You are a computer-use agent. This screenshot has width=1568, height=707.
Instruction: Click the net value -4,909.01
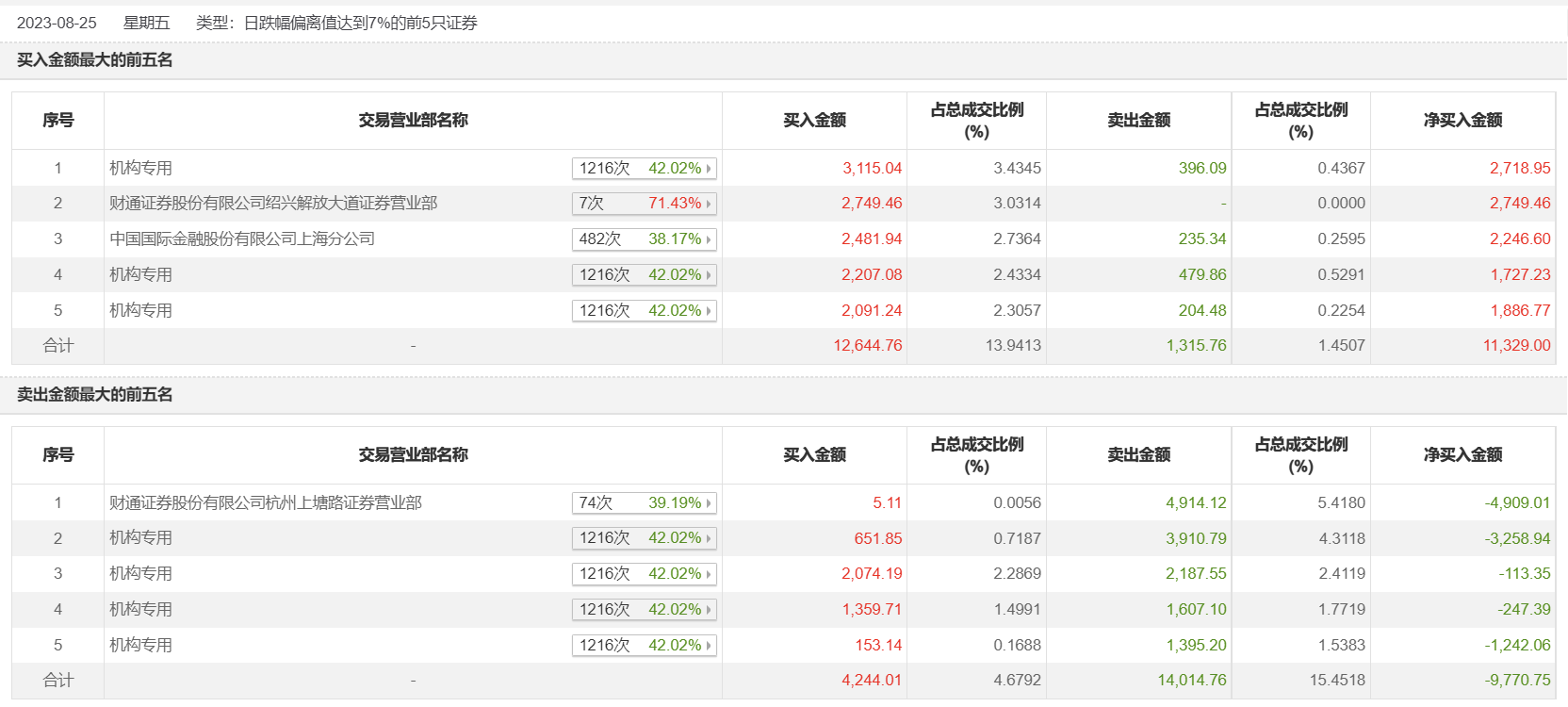pos(1517,503)
